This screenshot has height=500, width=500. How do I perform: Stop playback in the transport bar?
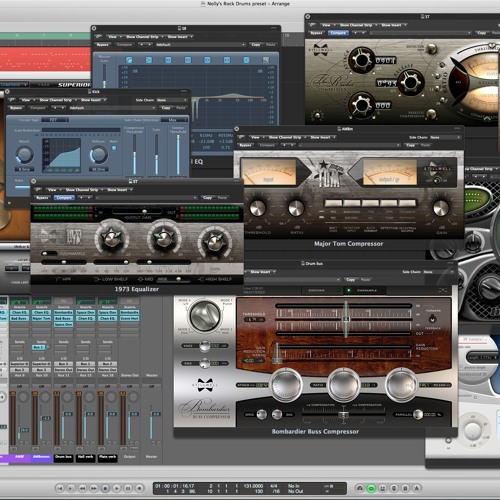tap(105, 488)
